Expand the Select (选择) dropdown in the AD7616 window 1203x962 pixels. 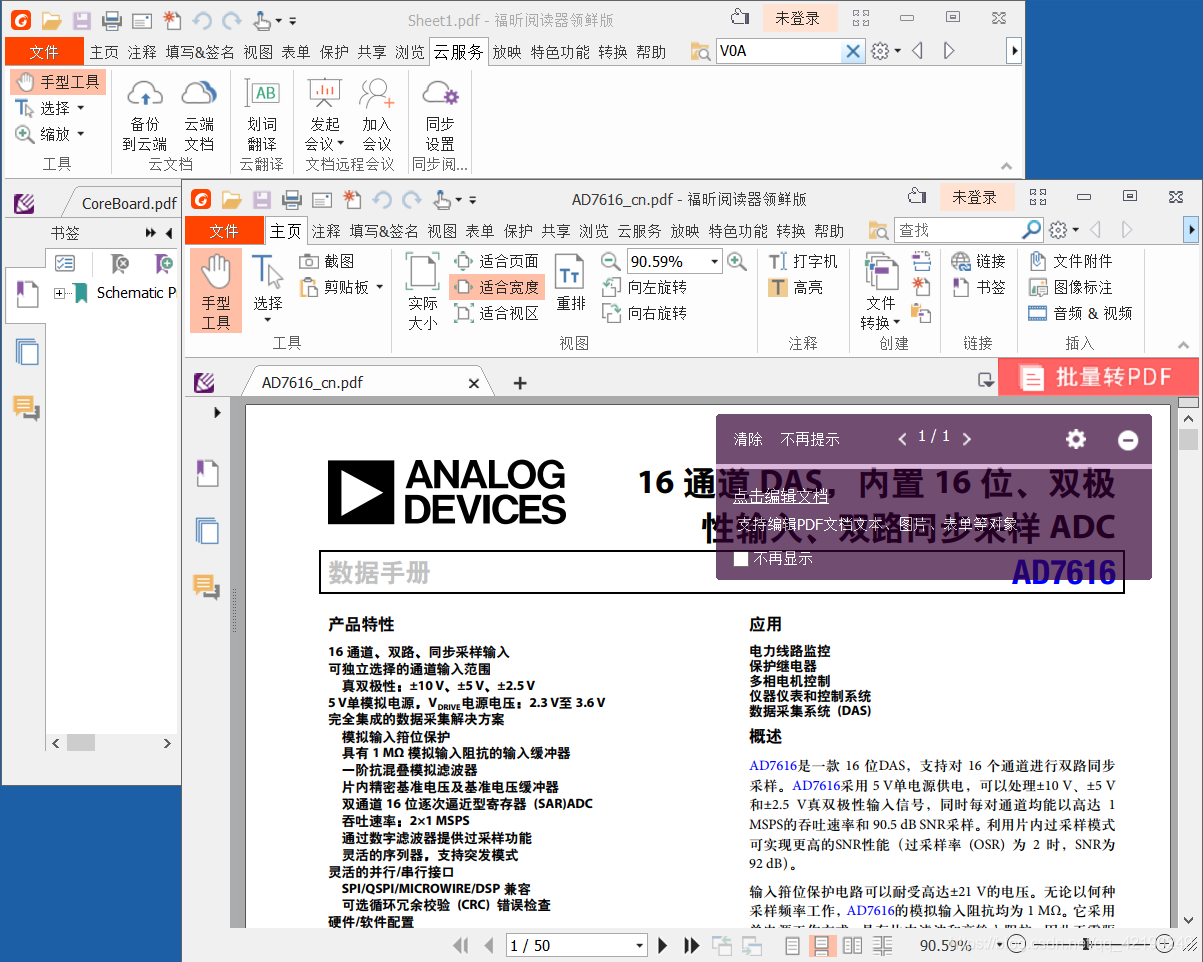click(267, 320)
